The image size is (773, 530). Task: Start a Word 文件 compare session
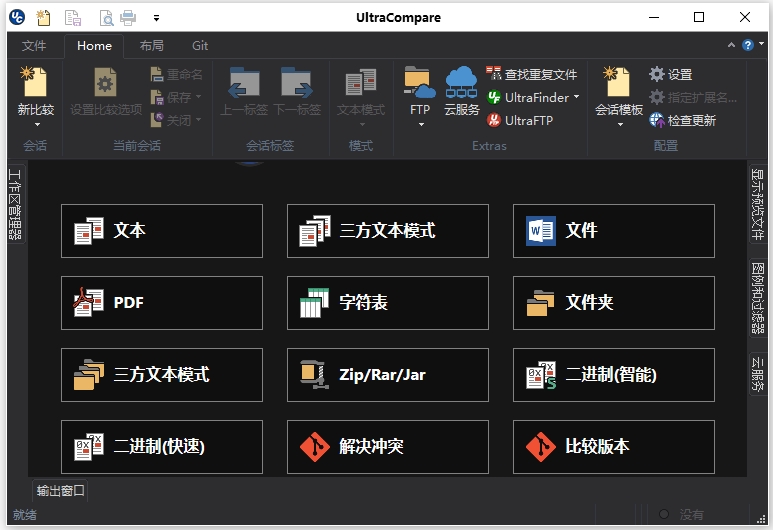click(614, 231)
